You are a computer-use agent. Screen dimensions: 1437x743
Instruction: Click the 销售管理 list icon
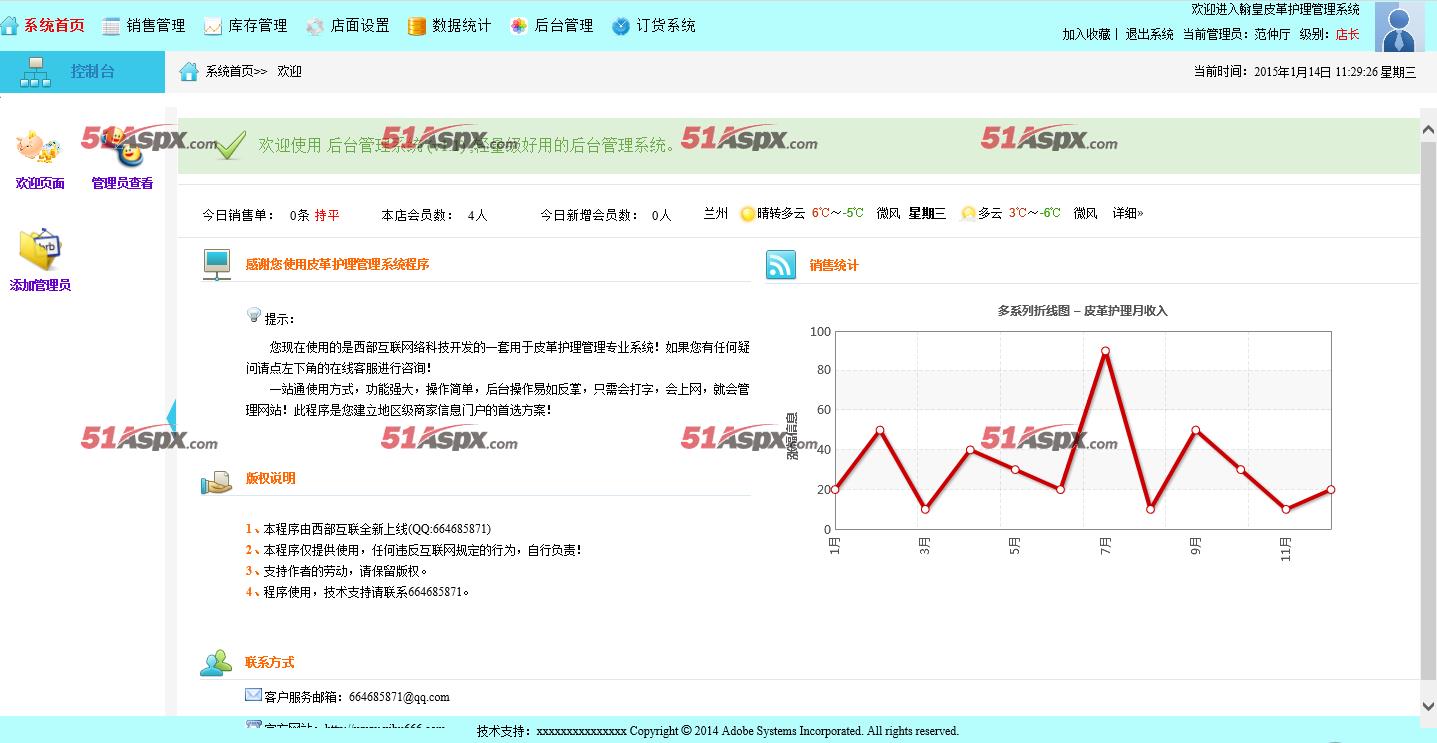(x=111, y=26)
